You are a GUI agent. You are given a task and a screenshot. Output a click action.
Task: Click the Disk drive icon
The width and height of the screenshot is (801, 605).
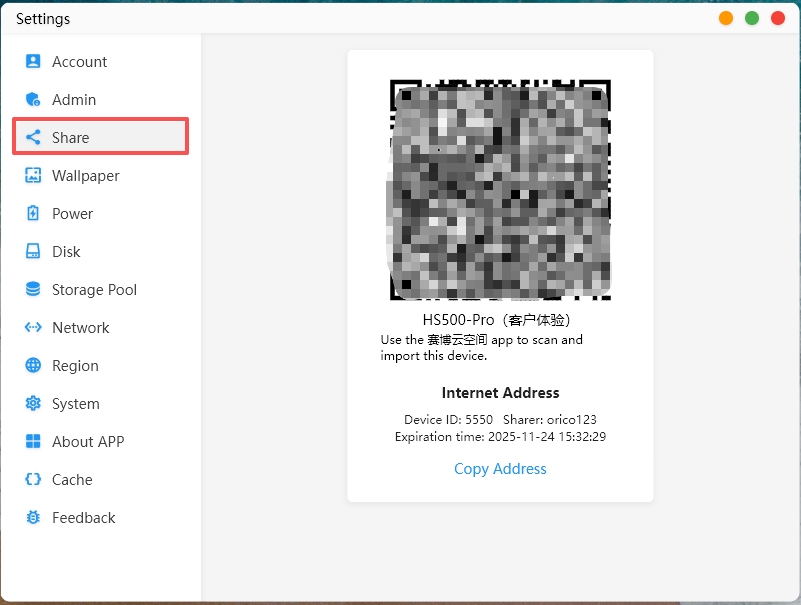[x=33, y=251]
